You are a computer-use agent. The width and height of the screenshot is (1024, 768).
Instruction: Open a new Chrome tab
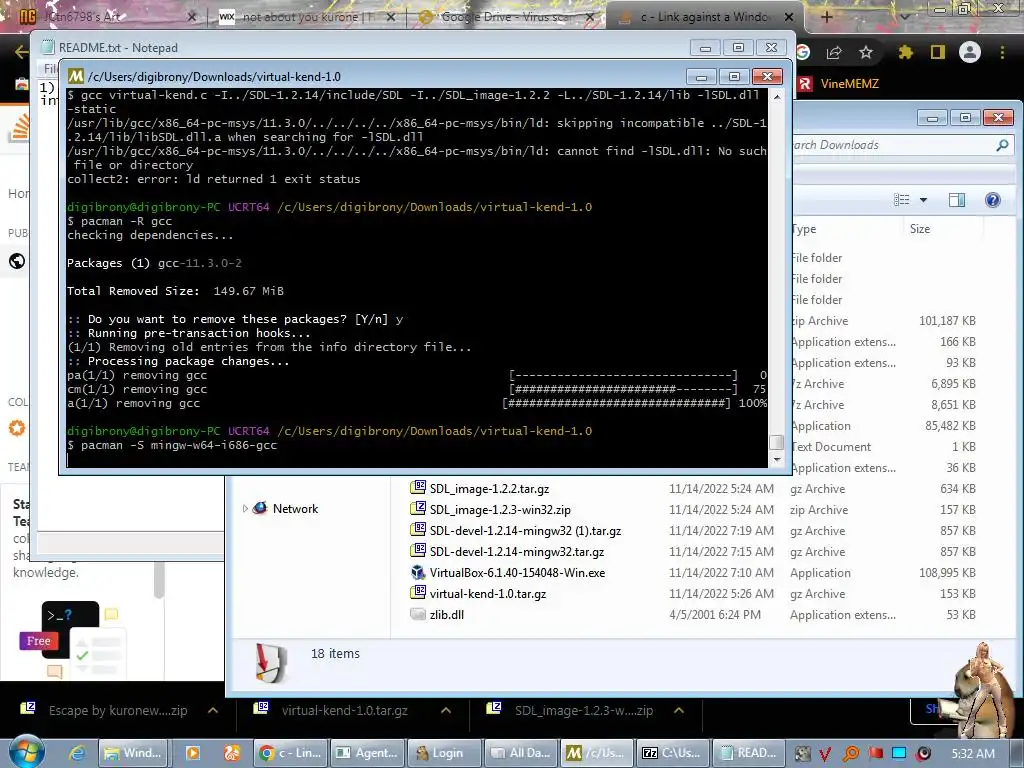click(x=826, y=17)
